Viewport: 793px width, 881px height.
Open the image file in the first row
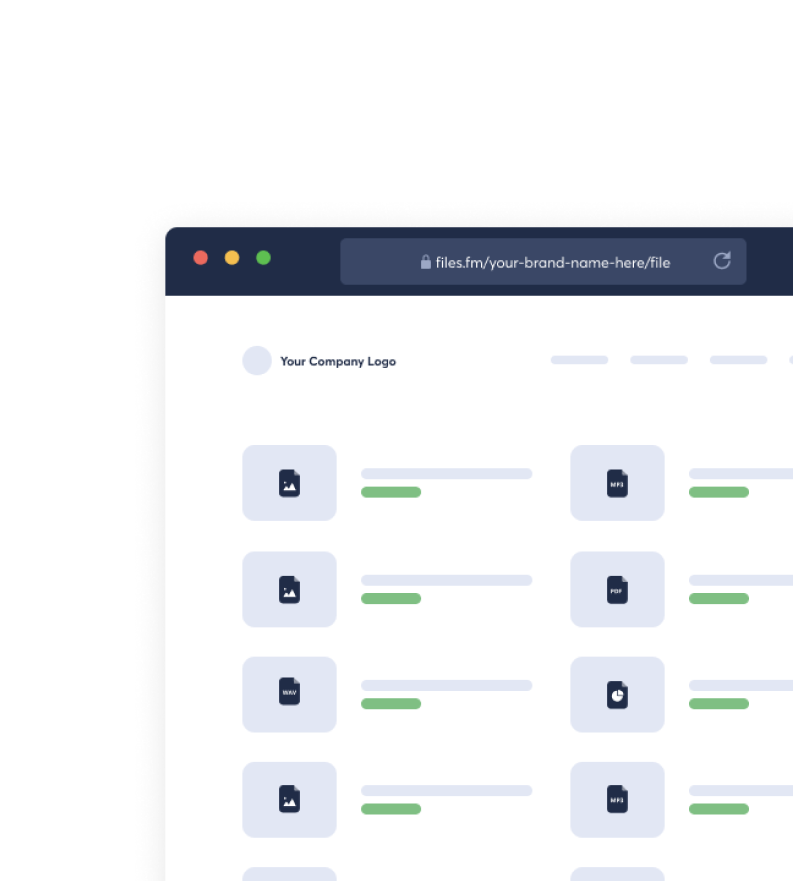tap(289, 483)
